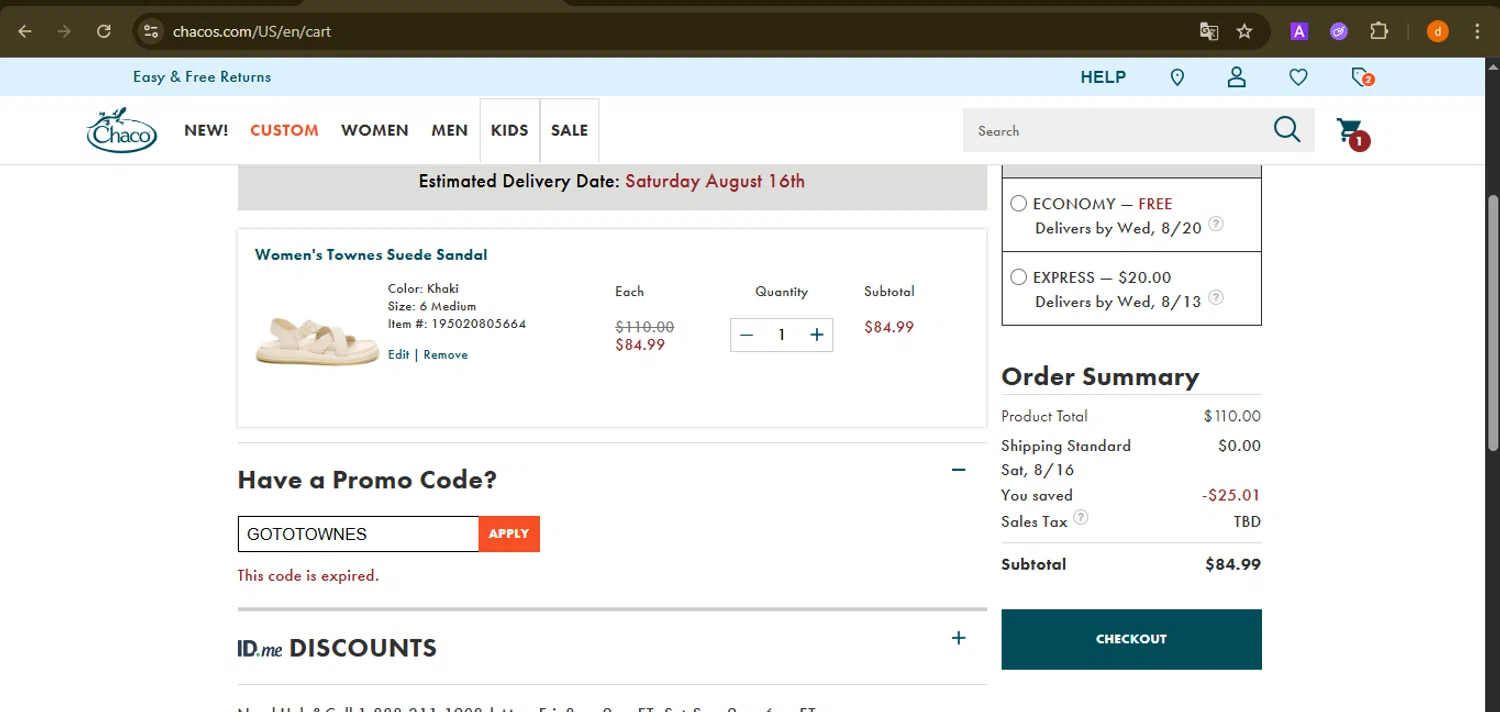The height and width of the screenshot is (712, 1500).
Task: Open the MEN menu
Action: [450, 130]
